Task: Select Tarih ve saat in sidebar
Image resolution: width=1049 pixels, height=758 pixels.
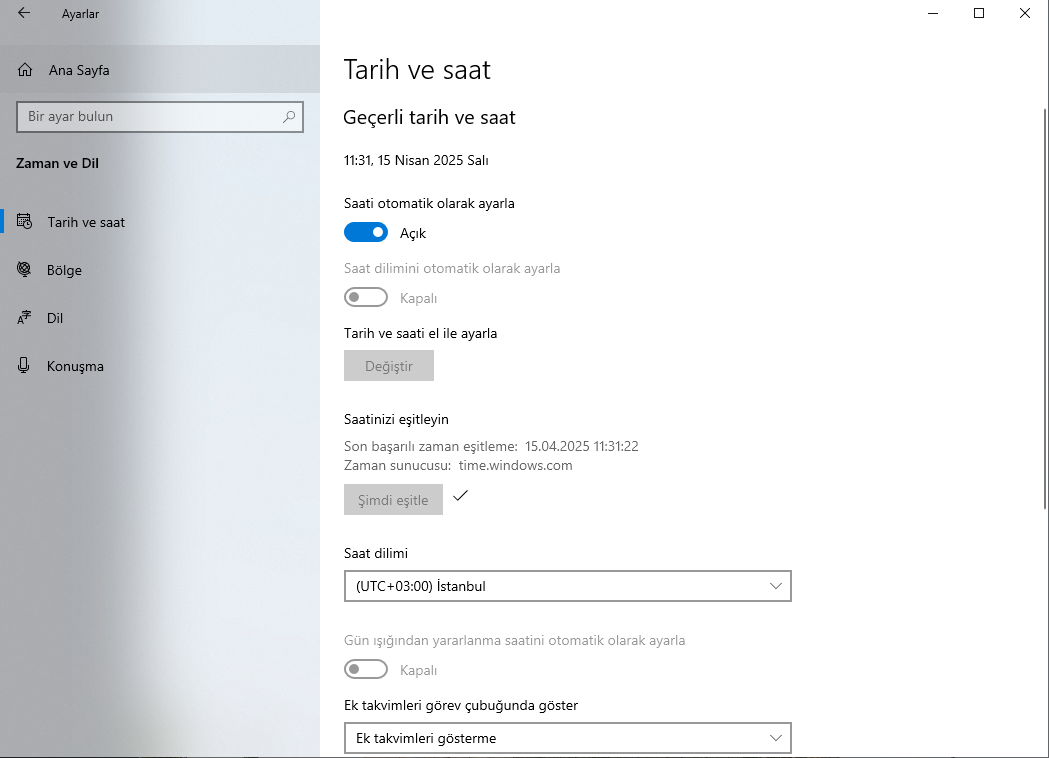Action: tap(160, 221)
